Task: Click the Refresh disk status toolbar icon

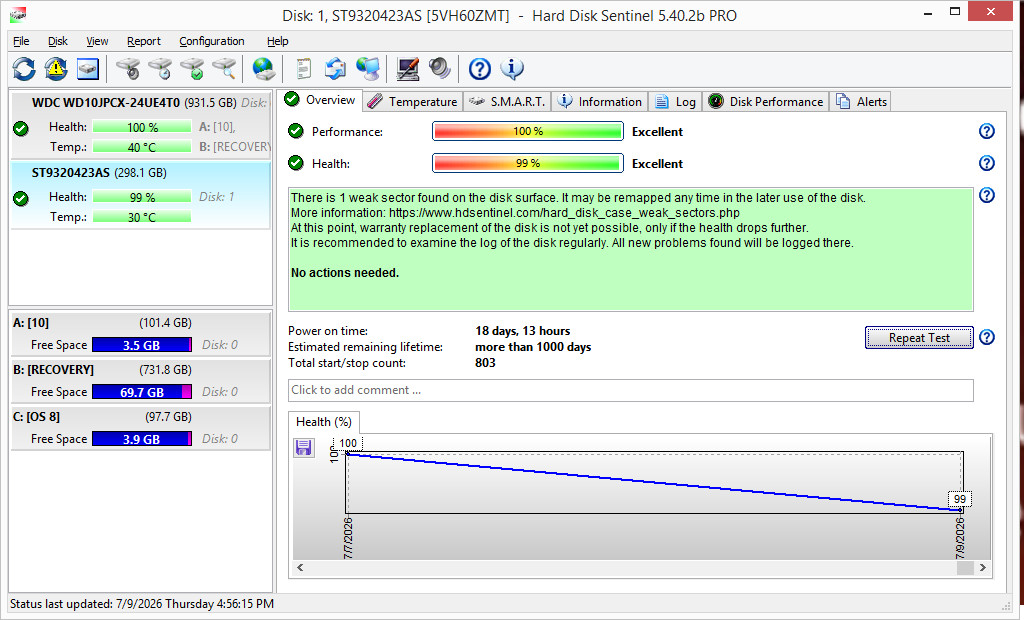Action: click(x=24, y=69)
